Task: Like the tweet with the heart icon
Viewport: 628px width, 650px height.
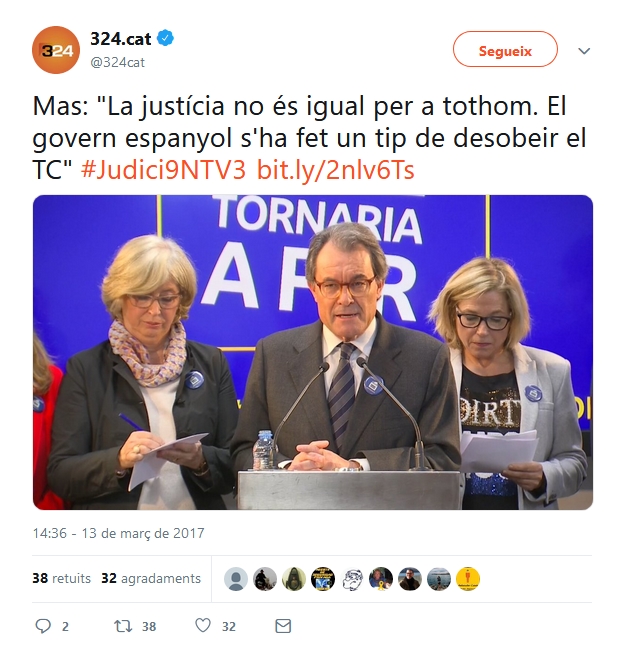Action: (203, 625)
